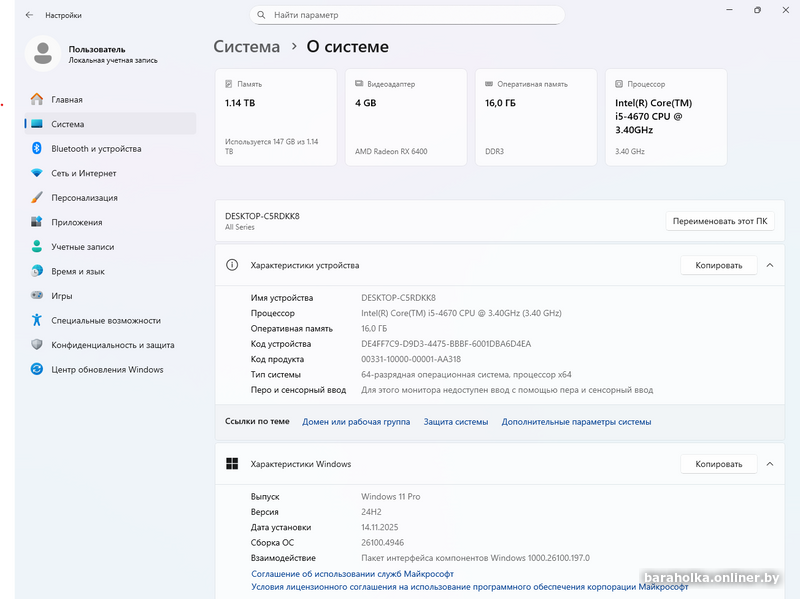The height and width of the screenshot is (599, 800).
Task: Open the Bluetooth и устройства section icon
Action: pyautogui.click(x=37, y=149)
